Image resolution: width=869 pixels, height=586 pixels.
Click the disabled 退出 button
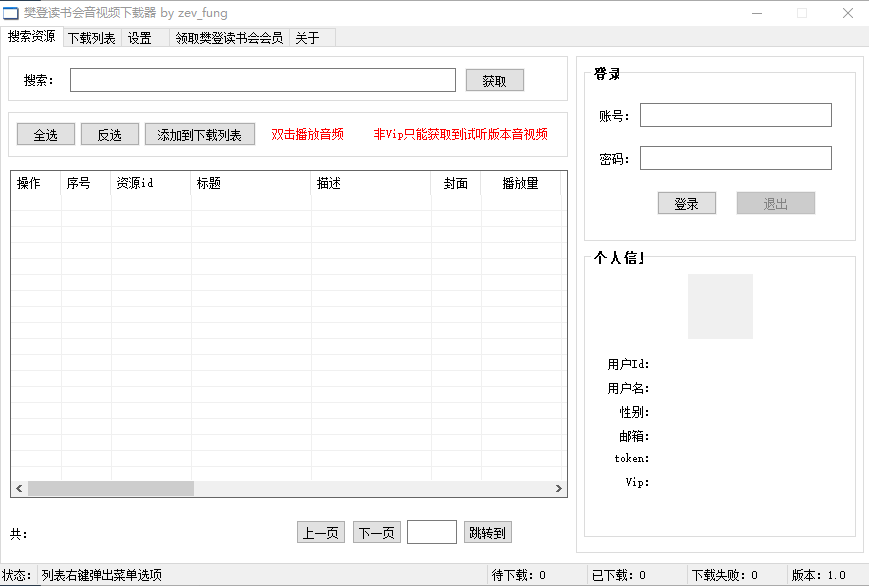(774, 202)
